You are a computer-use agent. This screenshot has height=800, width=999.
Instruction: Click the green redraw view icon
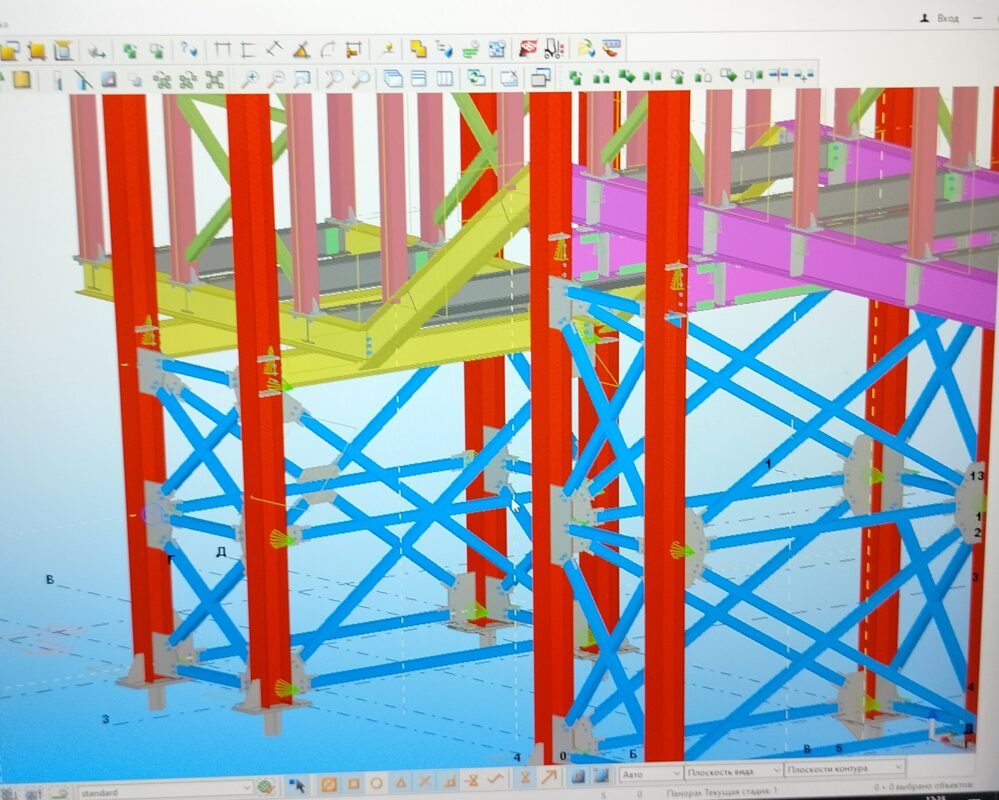[477, 78]
